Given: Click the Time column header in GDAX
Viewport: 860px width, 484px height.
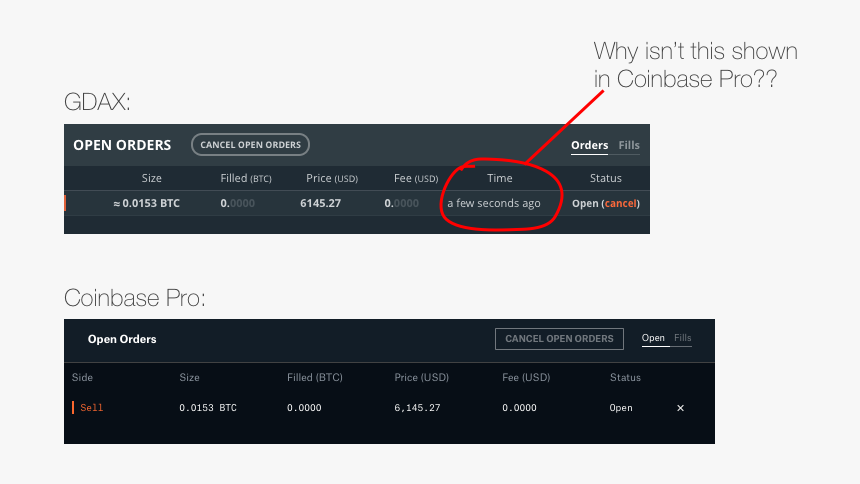Looking at the screenshot, I should [500, 178].
